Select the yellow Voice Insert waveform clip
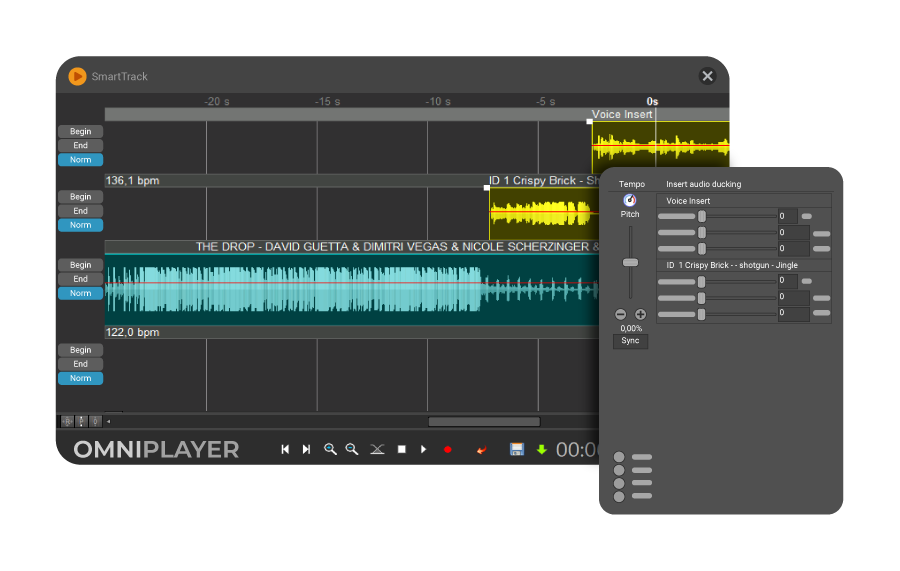The height and width of the screenshot is (571, 900). click(x=661, y=145)
